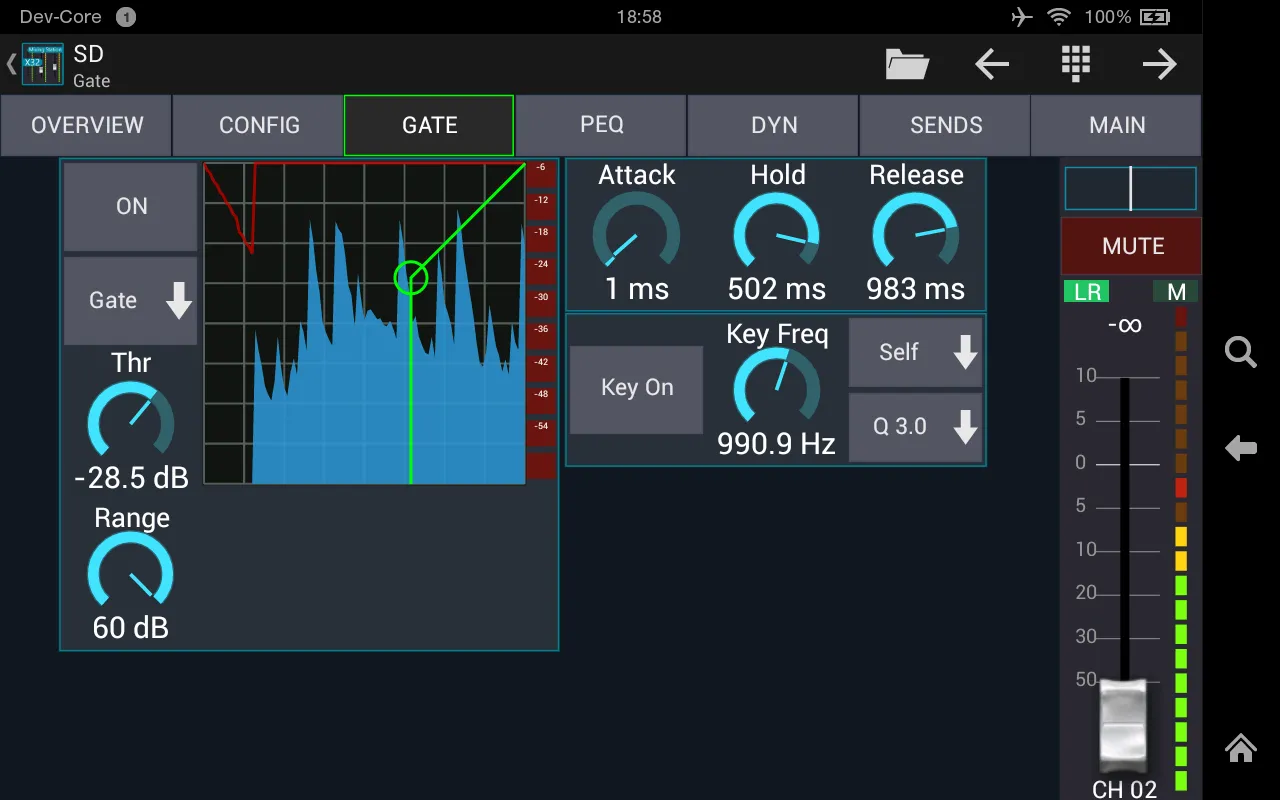Tap the X32 mixer app icon
Image resolution: width=1280 pixels, height=800 pixels.
[x=42, y=65]
